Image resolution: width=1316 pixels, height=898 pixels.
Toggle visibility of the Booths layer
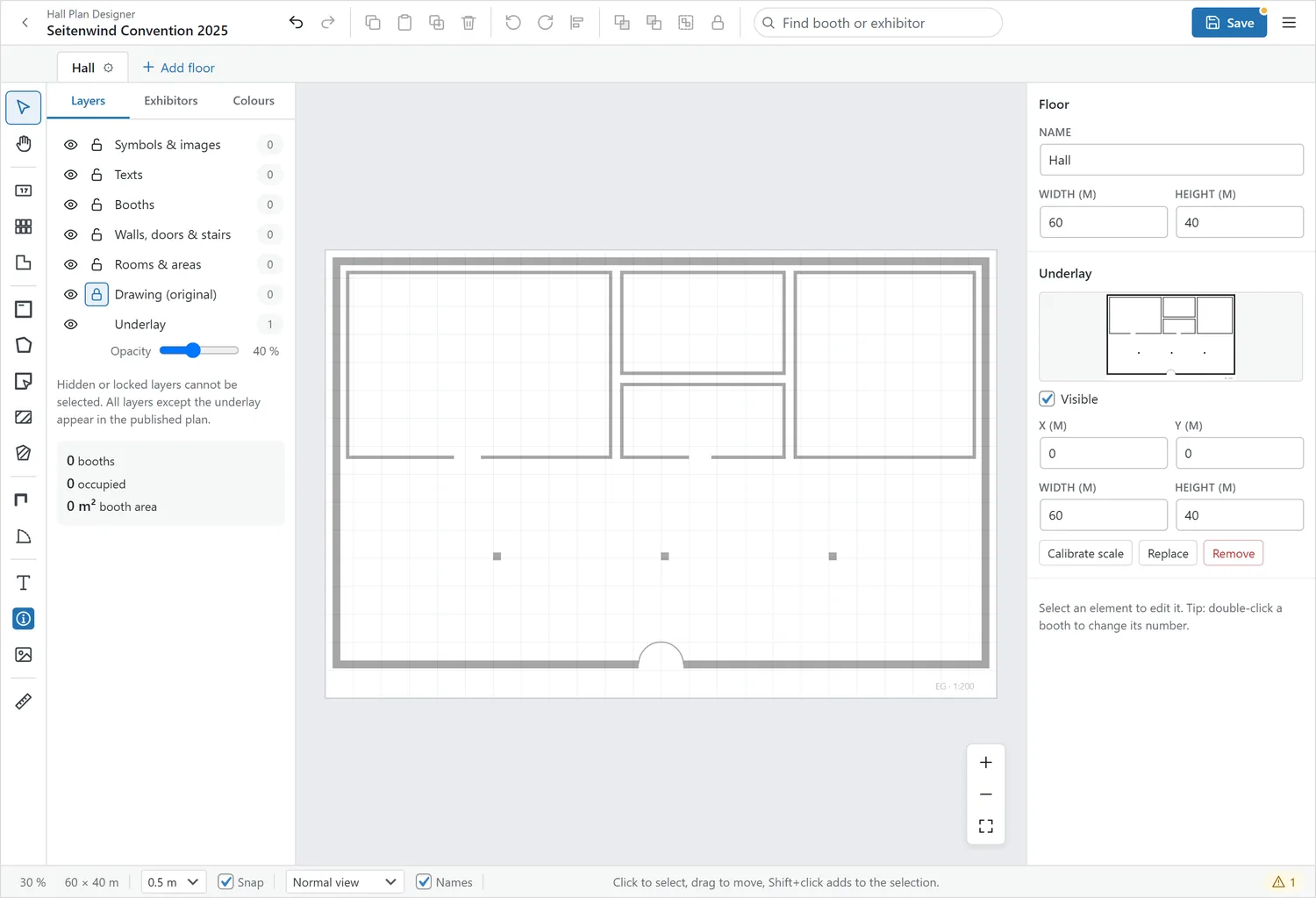pos(71,205)
